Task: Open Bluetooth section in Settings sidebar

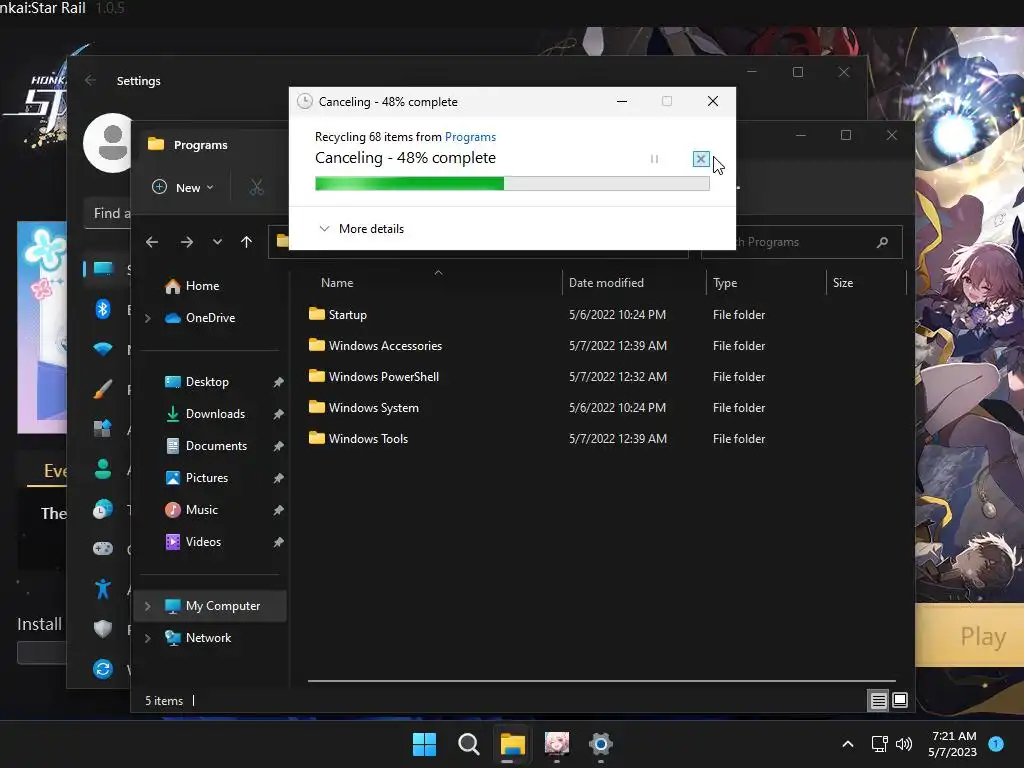Action: click(103, 309)
